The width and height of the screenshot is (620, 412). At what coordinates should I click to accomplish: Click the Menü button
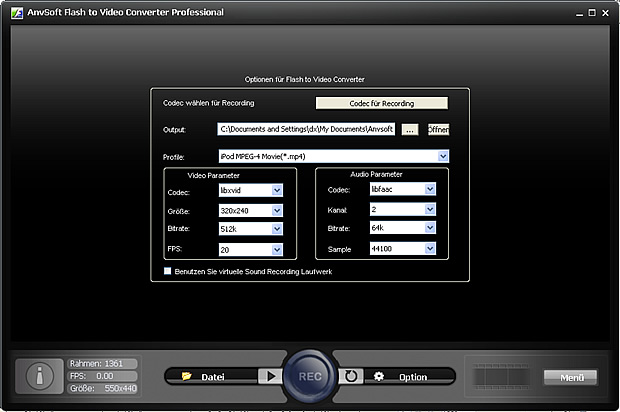(570, 378)
